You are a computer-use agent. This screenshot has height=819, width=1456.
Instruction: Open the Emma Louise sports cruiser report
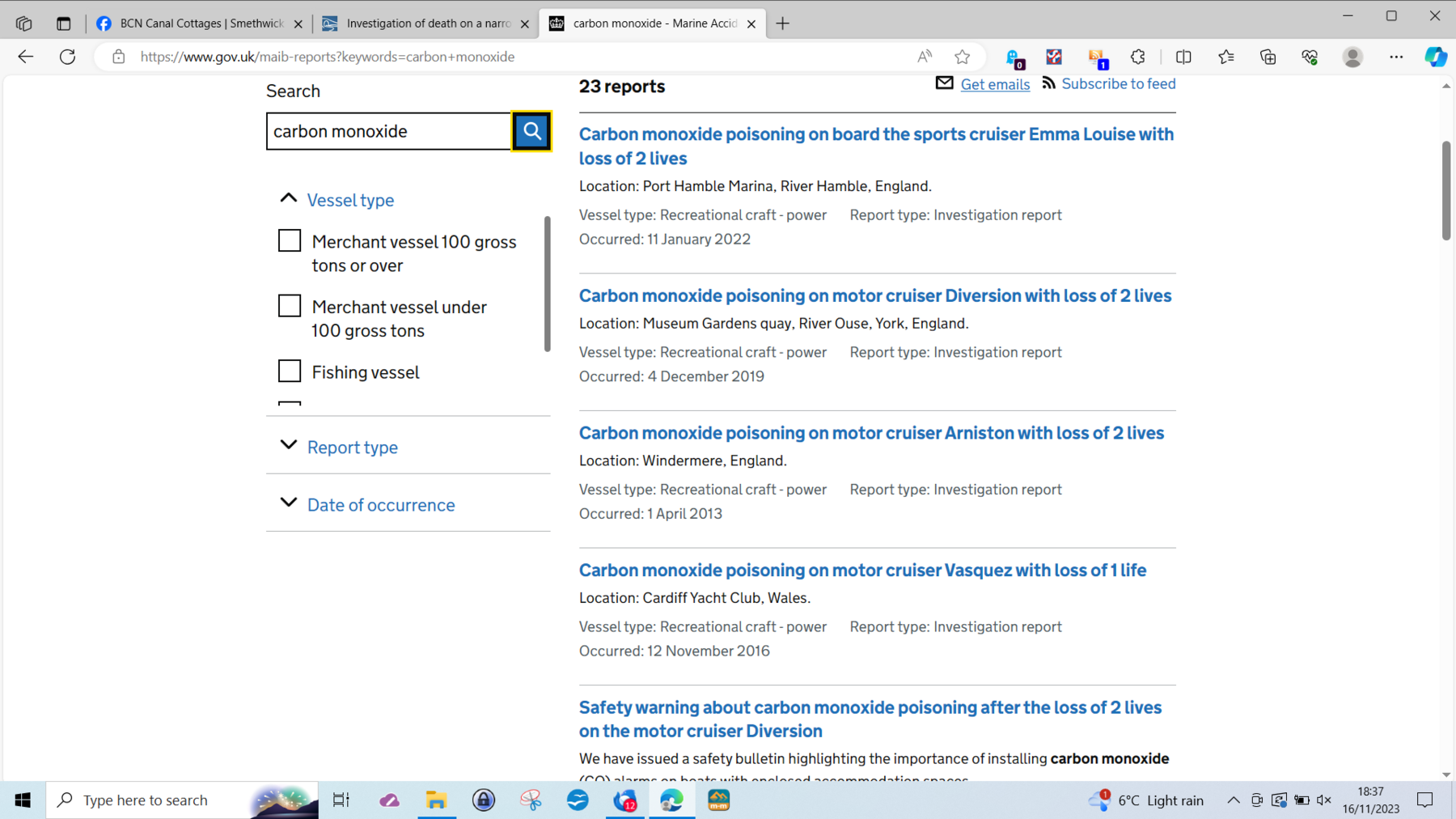[875, 146]
